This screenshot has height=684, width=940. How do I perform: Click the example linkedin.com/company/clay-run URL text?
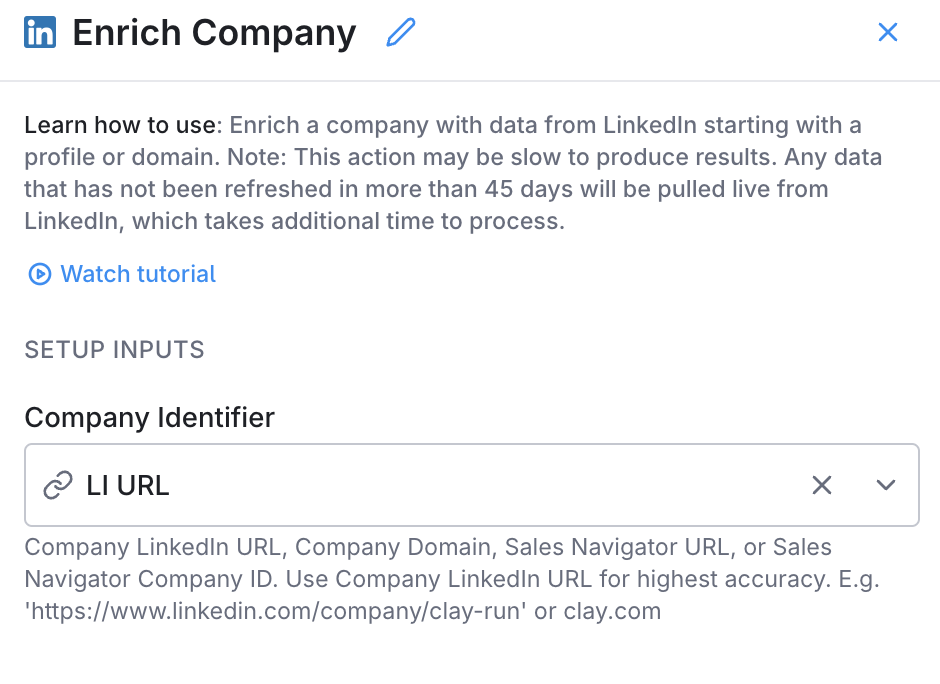point(276,611)
